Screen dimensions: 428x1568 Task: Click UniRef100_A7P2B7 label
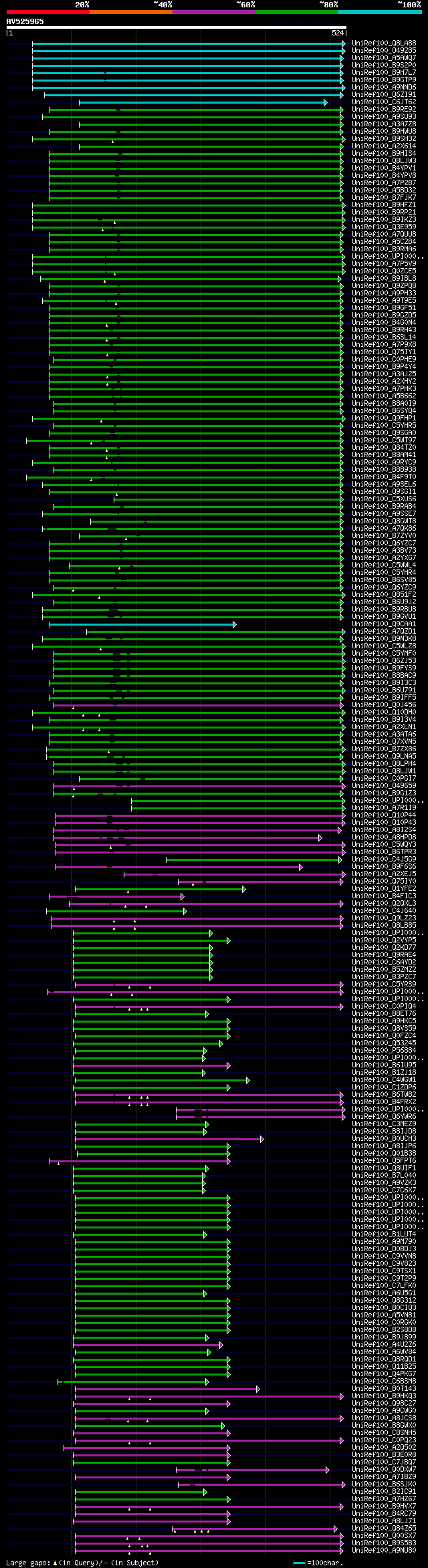(x=384, y=182)
